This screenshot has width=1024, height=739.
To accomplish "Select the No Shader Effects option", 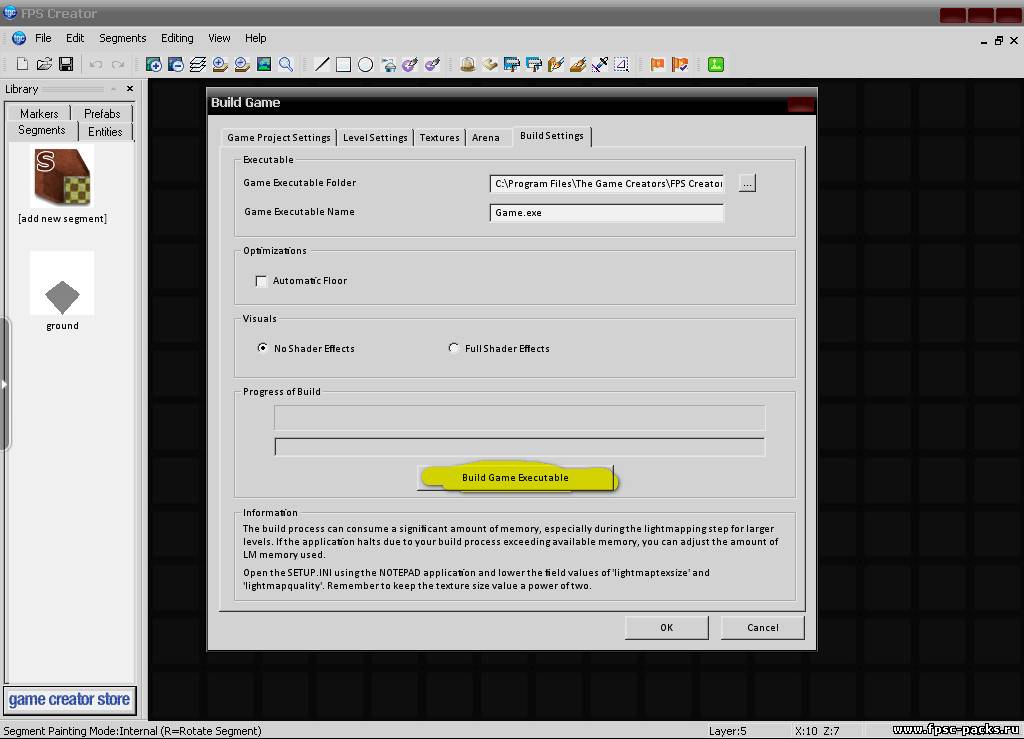I will point(263,348).
